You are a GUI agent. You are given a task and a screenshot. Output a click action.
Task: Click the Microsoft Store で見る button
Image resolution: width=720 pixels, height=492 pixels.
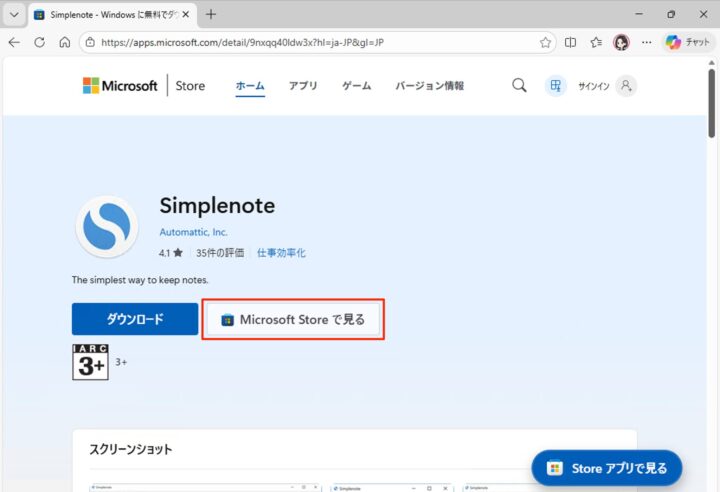293,320
